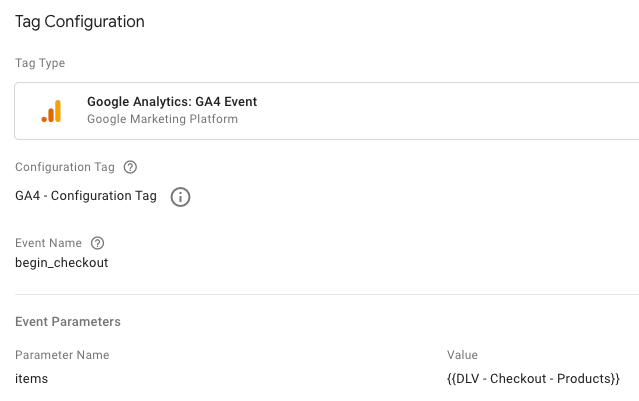Click the Tag Type label
Screen dimensions: 639x401
(39, 63)
